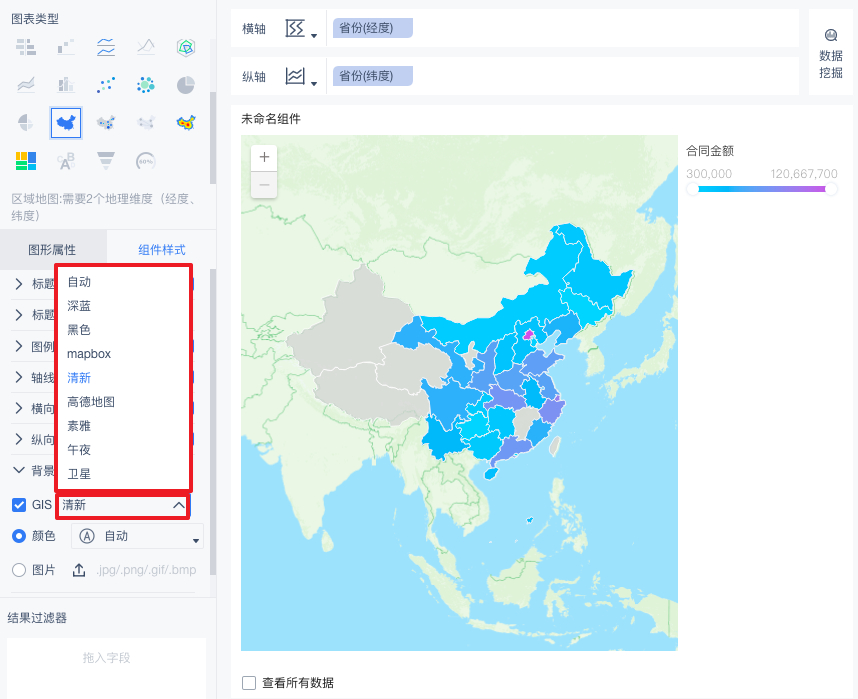Screen dimensions: 858x699
Task: Click the legend slider maximum handle
Action: [831, 189]
